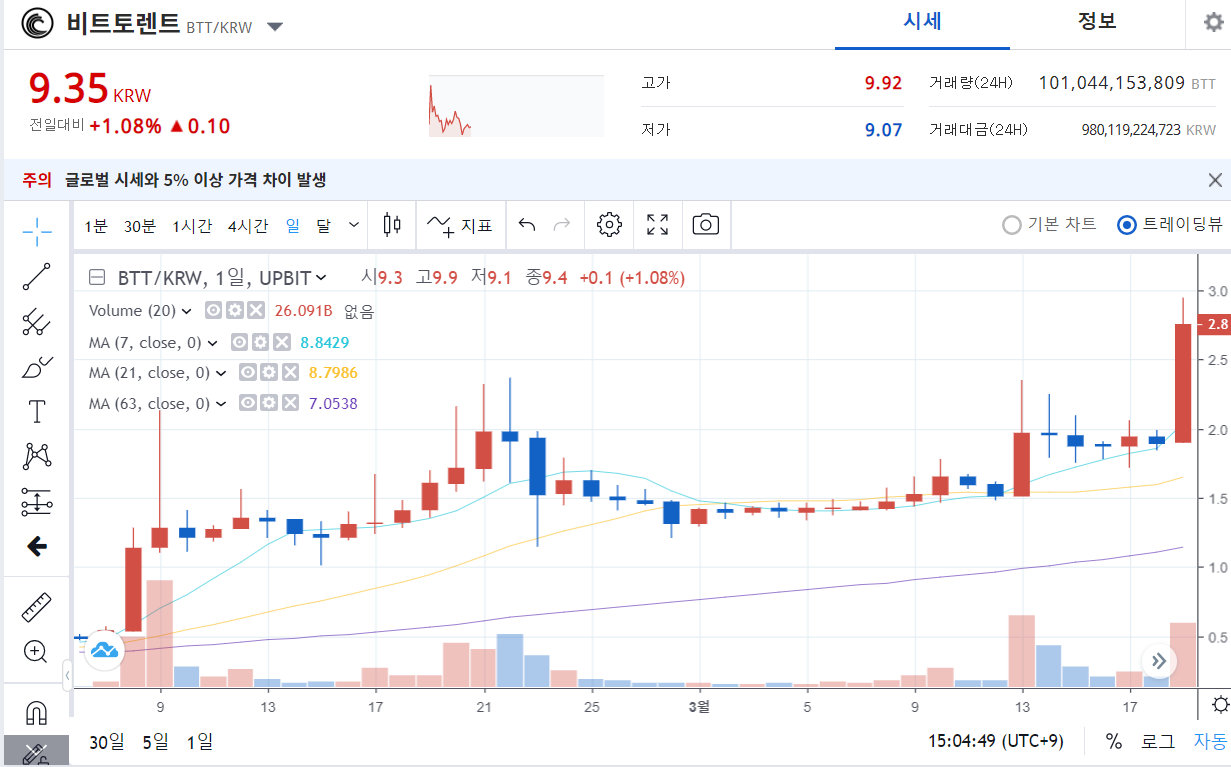Take a chart snapshot with camera
Screen dimensions: 1231x767
click(706, 225)
